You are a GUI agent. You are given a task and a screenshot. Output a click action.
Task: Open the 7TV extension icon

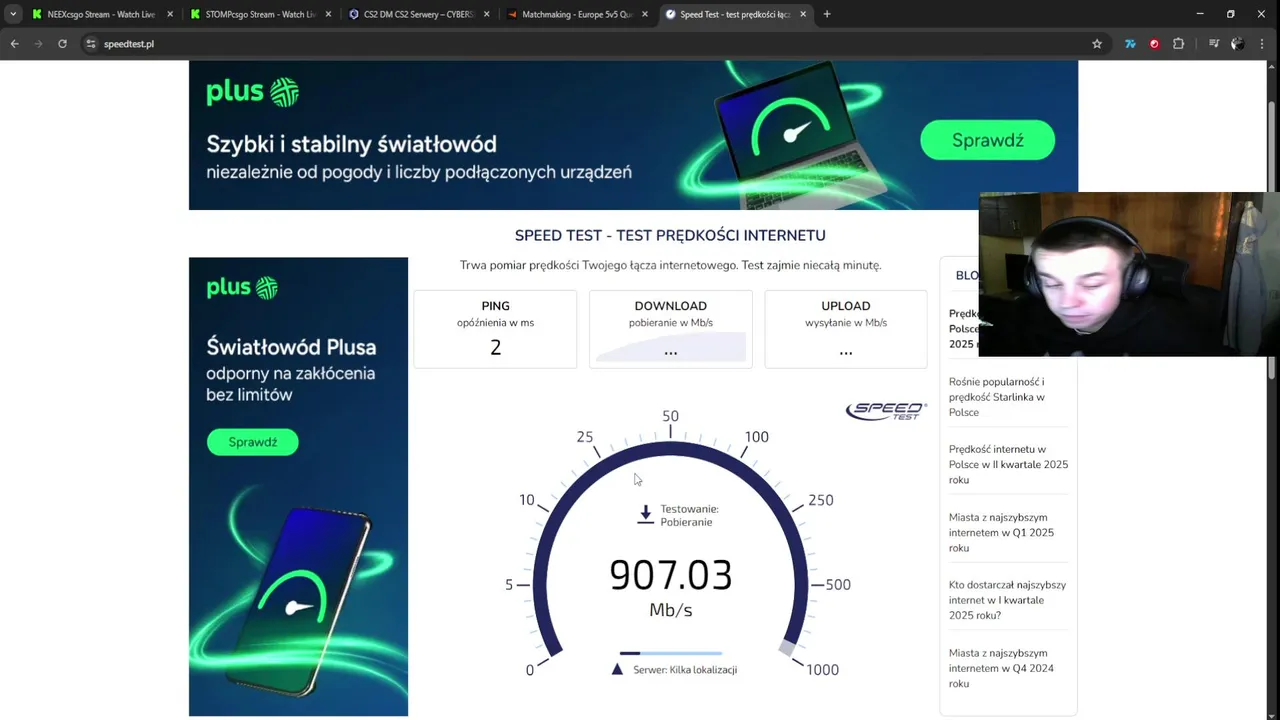pos(1130,44)
